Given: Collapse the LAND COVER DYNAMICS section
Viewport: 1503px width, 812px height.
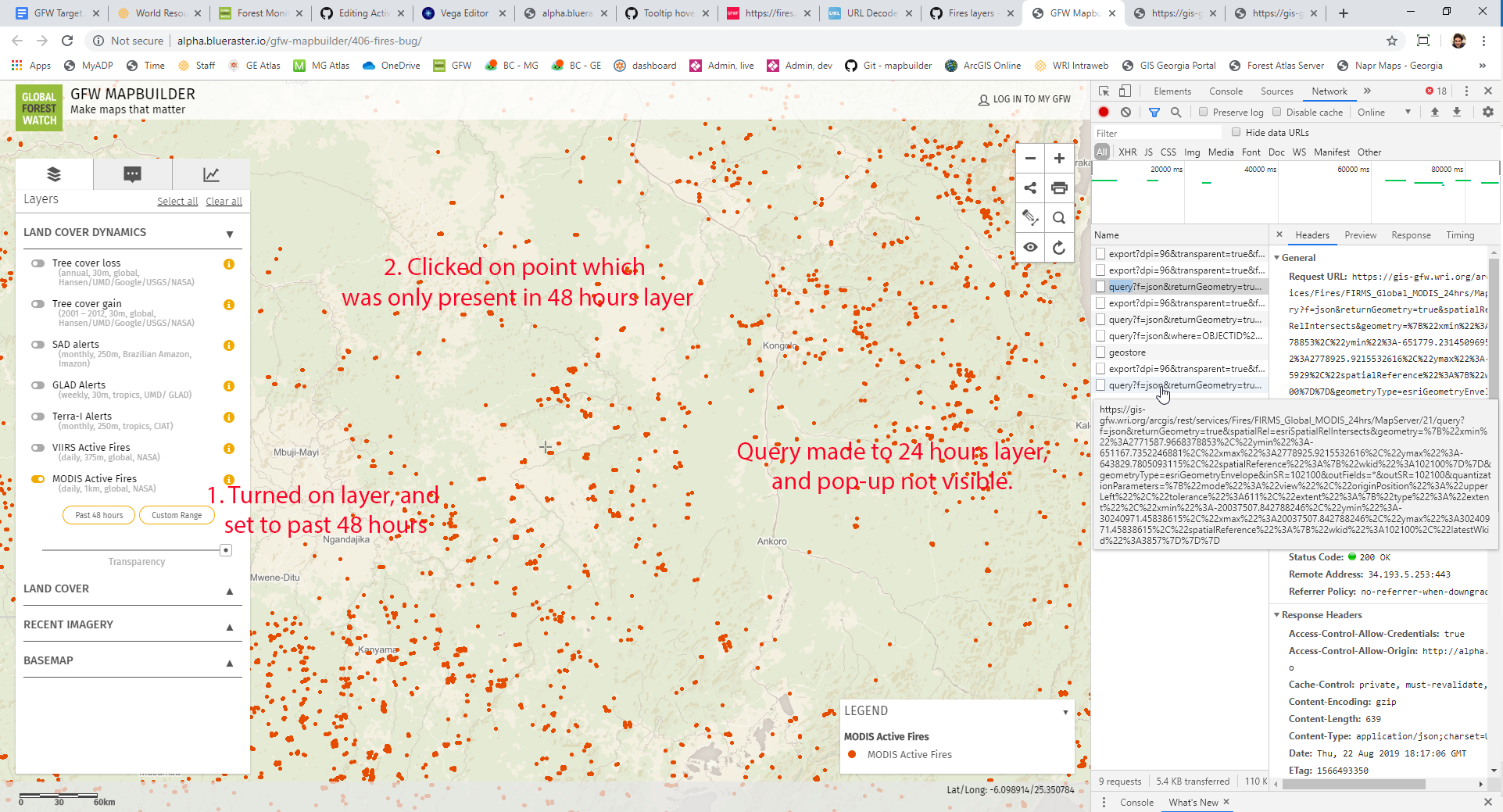Looking at the screenshot, I should coord(229,233).
